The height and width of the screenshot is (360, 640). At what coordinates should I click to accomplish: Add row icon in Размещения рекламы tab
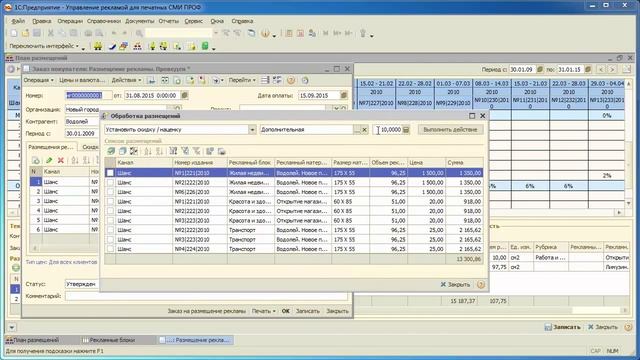pos(36,160)
